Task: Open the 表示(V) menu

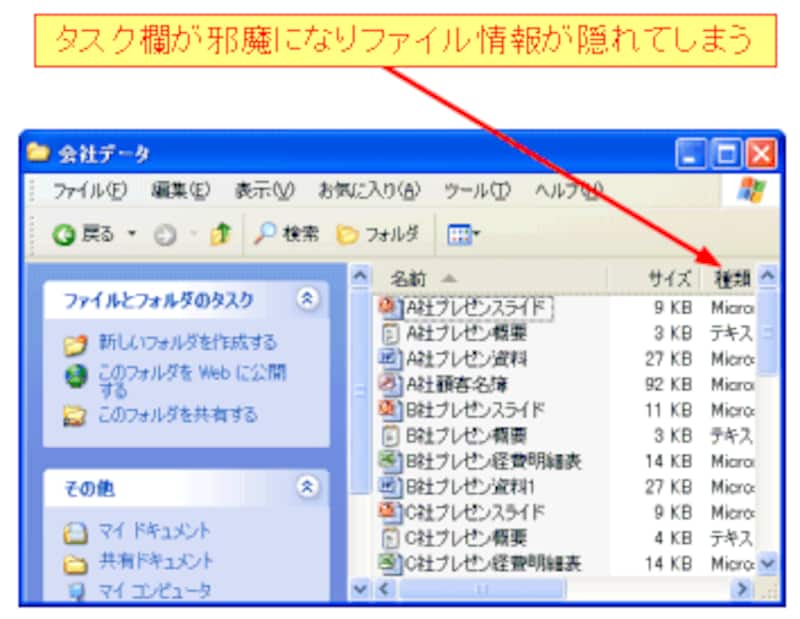Action: tap(264, 191)
